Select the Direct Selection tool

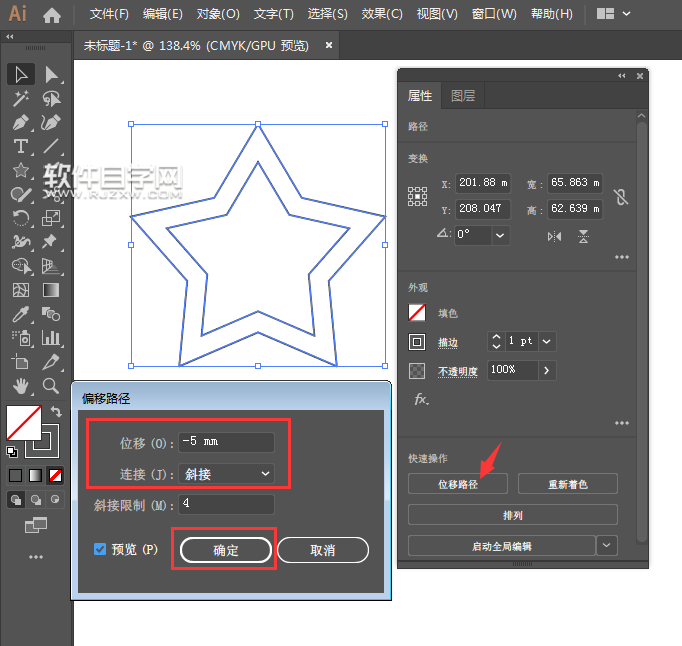tap(51, 74)
